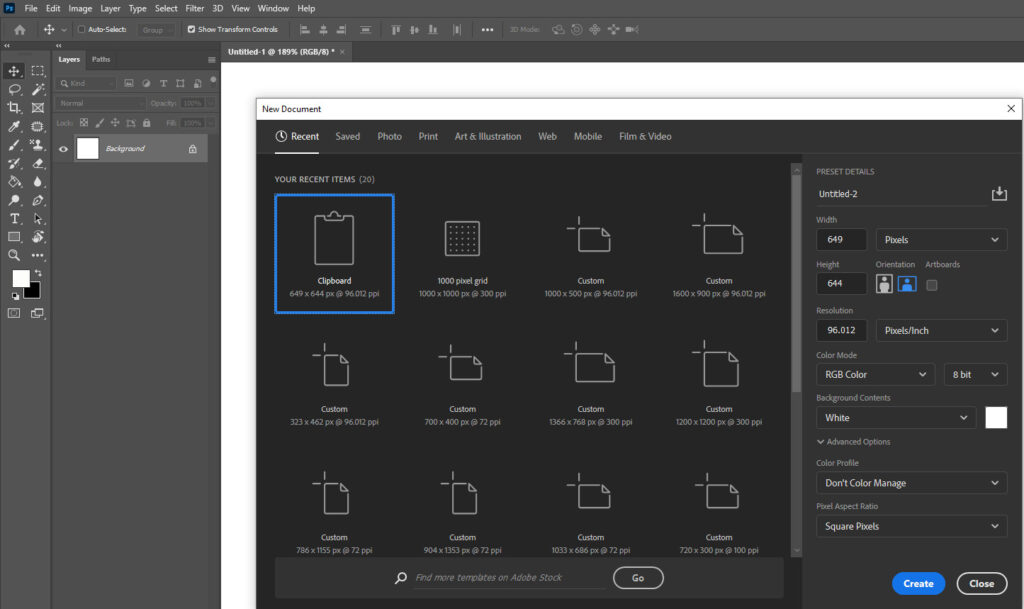Open the RGB Color mode dropdown
This screenshot has height=609, width=1024.
(x=875, y=373)
